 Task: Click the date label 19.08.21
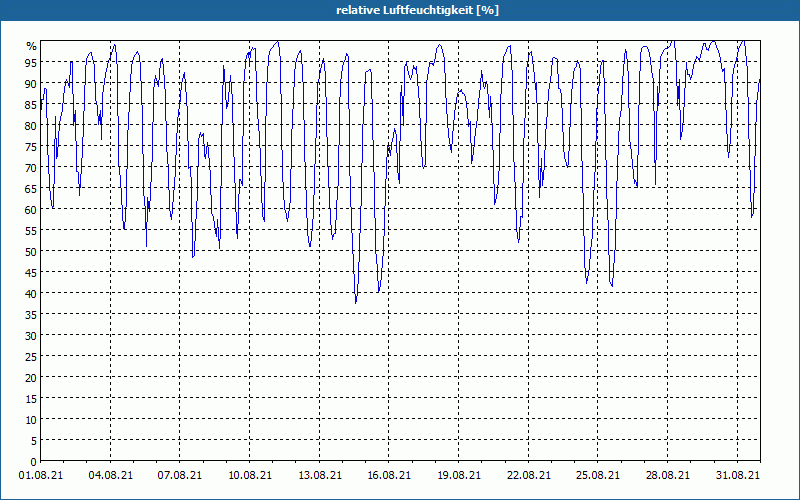[459, 475]
